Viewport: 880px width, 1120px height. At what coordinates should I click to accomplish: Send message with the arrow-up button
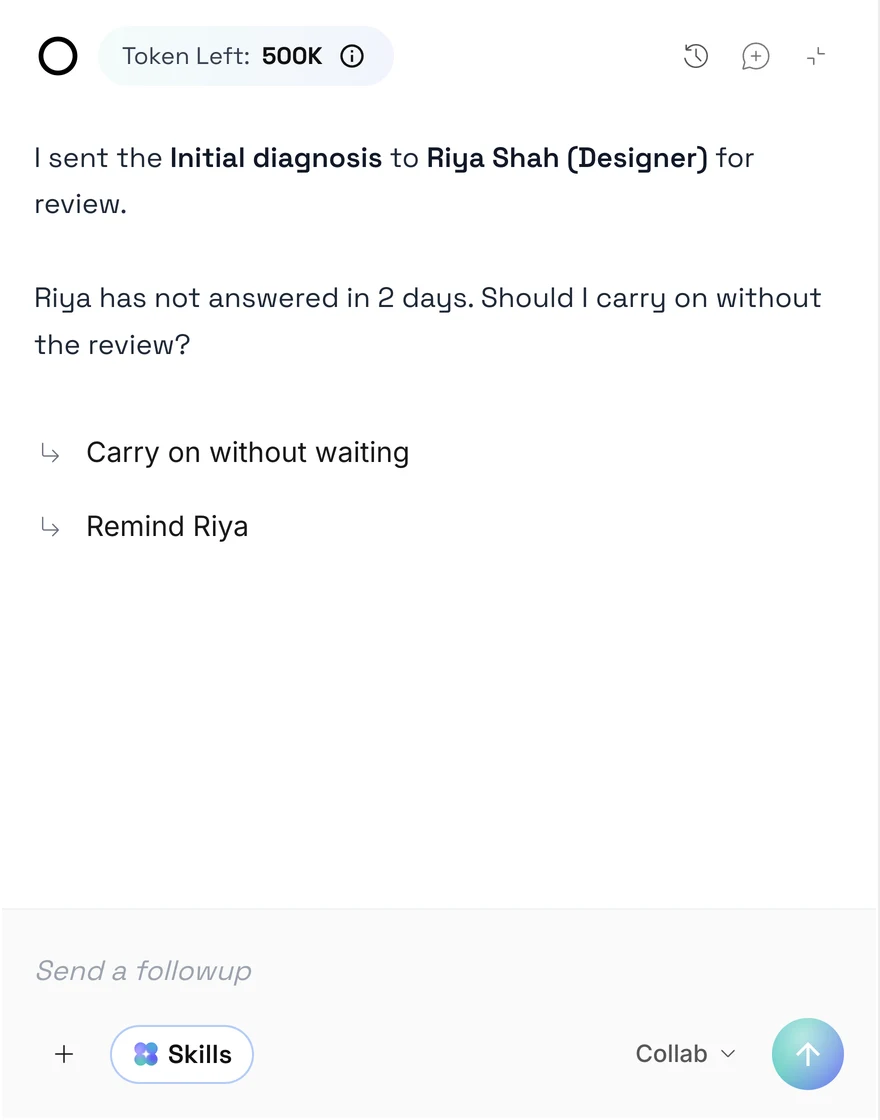(807, 1054)
